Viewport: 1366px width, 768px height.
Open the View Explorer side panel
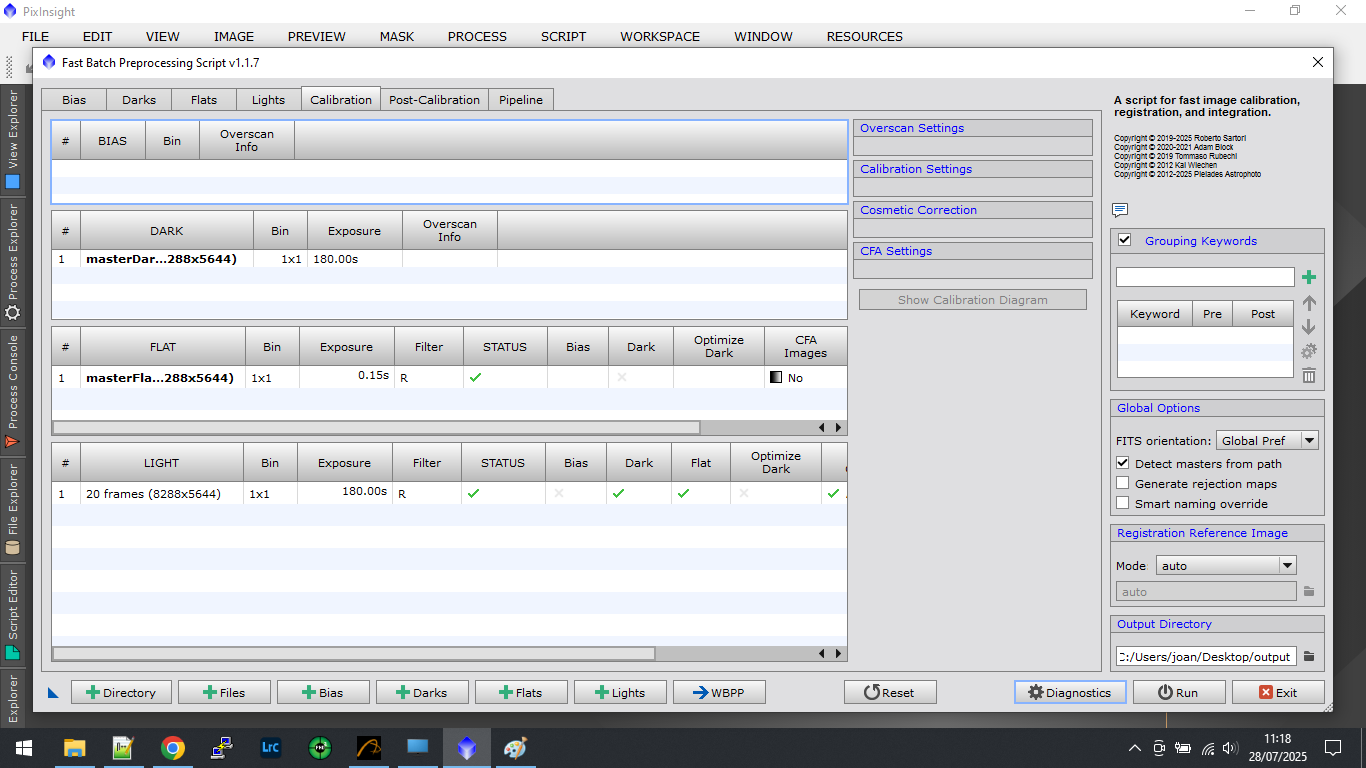pyautogui.click(x=13, y=138)
